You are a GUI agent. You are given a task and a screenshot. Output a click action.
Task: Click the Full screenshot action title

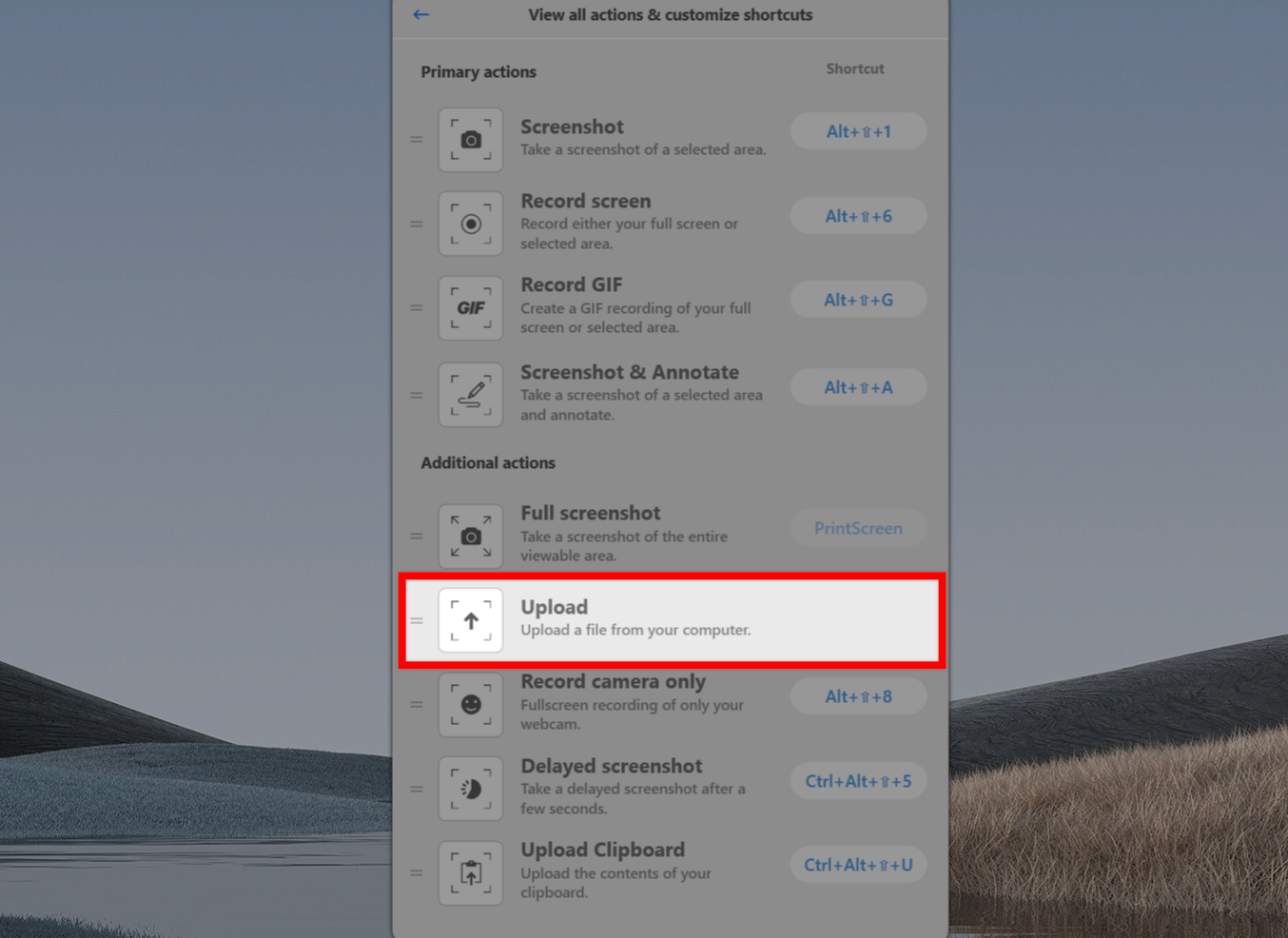(x=591, y=513)
